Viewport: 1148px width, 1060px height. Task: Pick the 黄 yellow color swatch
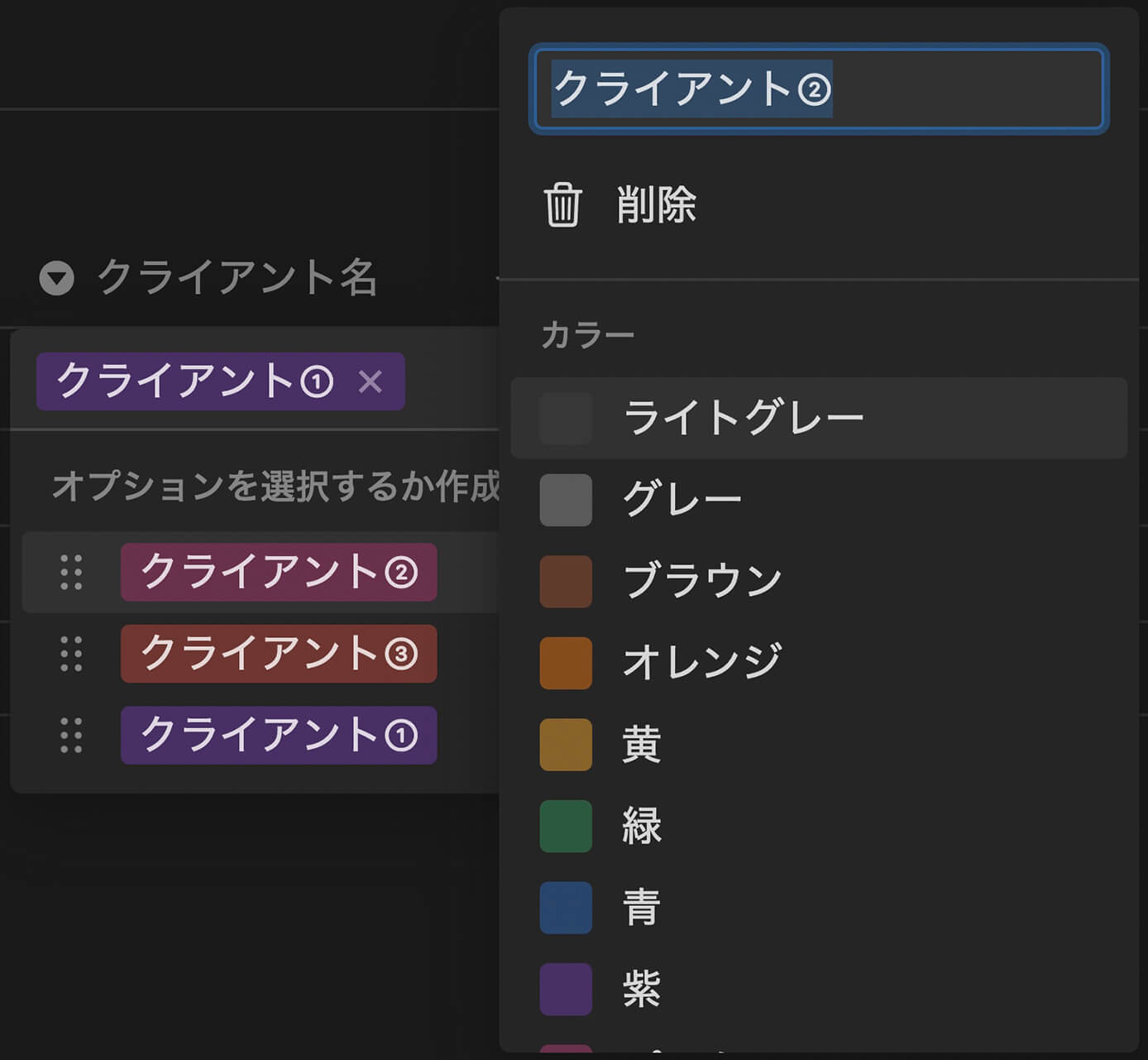pos(566,745)
